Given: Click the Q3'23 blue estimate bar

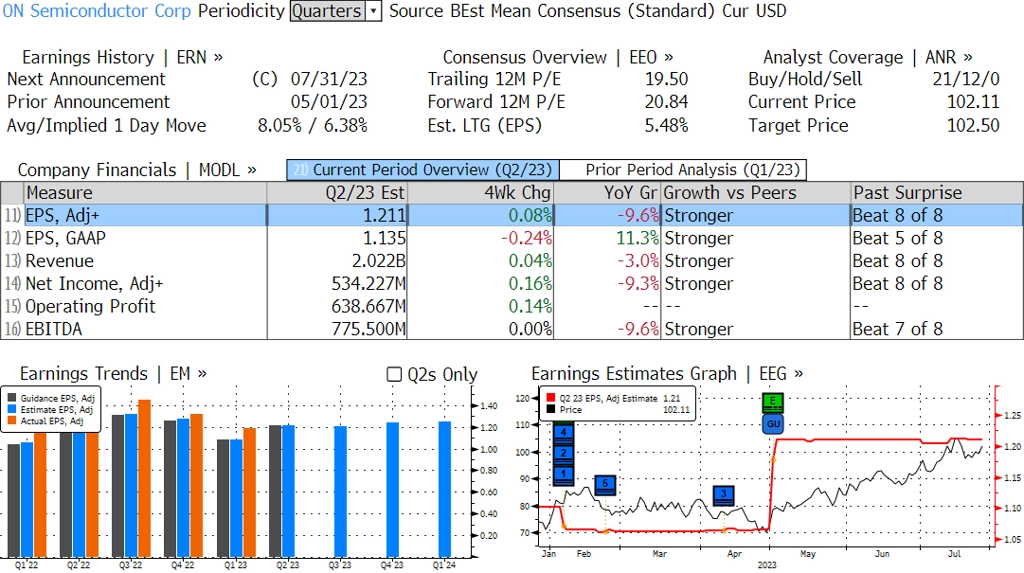Looking at the screenshot, I should [x=340, y=491].
